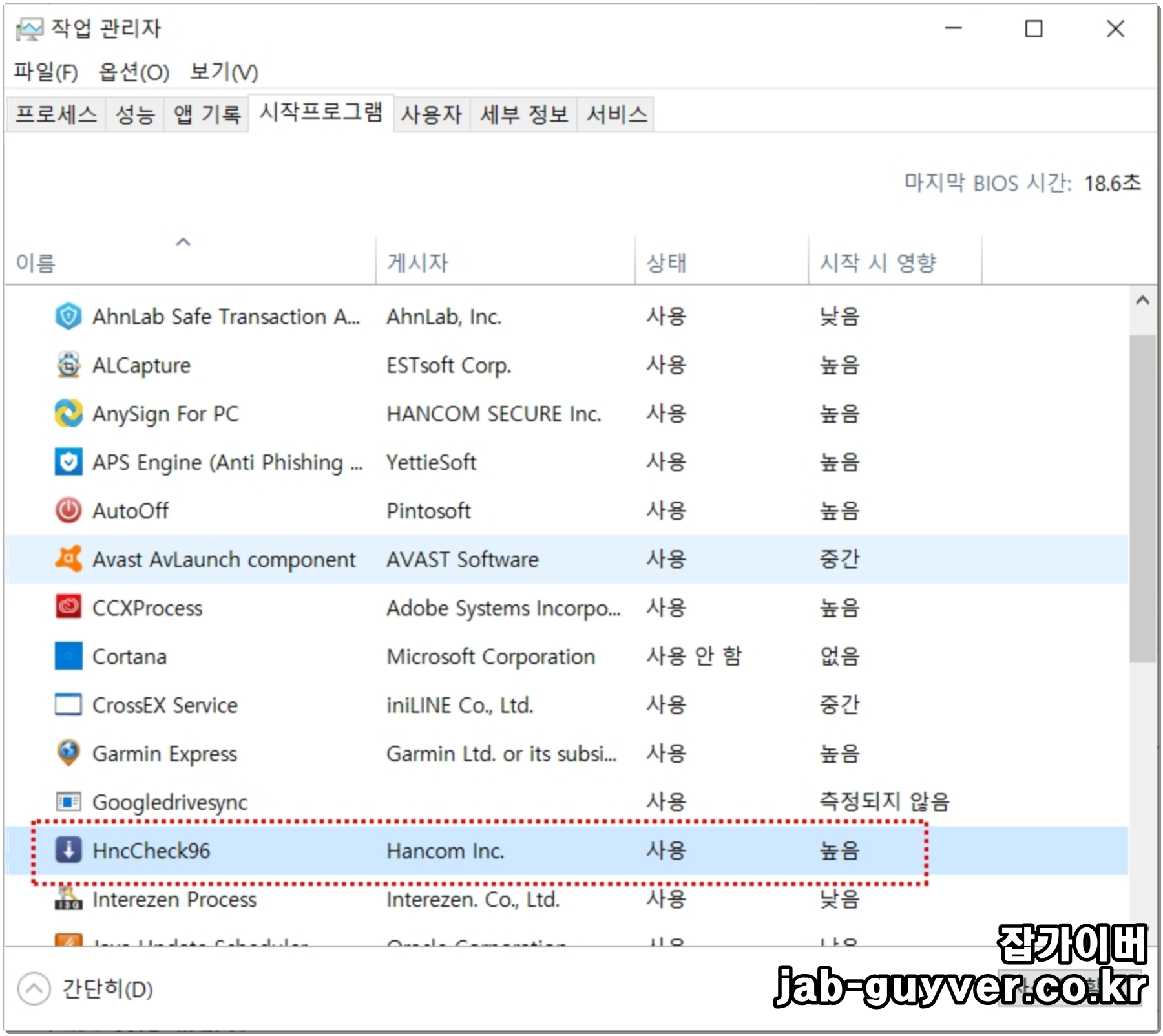1163x1036 pixels.
Task: Switch to the 프로세스 tab
Action: click(x=56, y=115)
